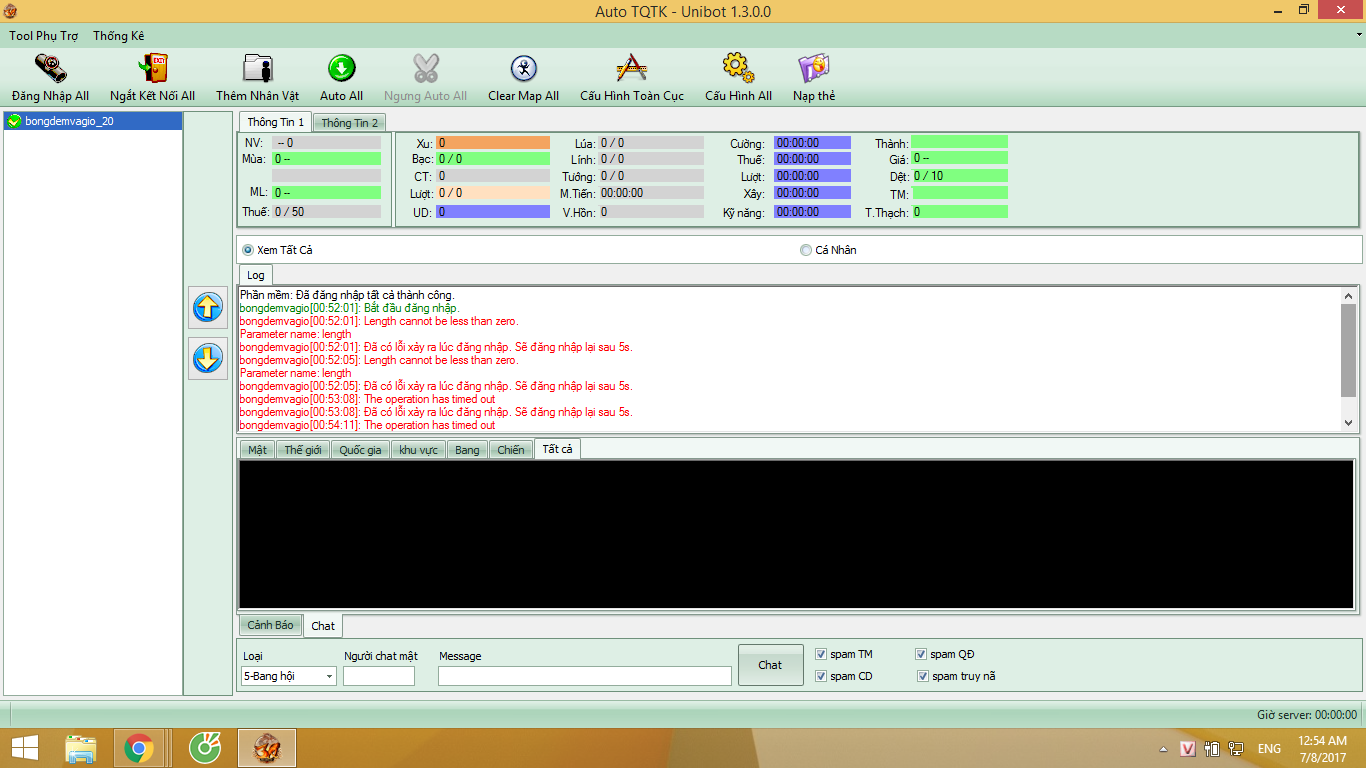This screenshot has height=768, width=1366.
Task: Click the Cường timer 00:00:00
Action: pyautogui.click(x=812, y=143)
